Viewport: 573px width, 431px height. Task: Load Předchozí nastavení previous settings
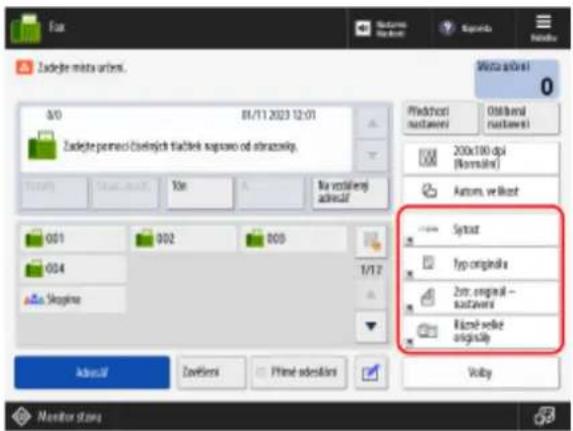click(441, 118)
